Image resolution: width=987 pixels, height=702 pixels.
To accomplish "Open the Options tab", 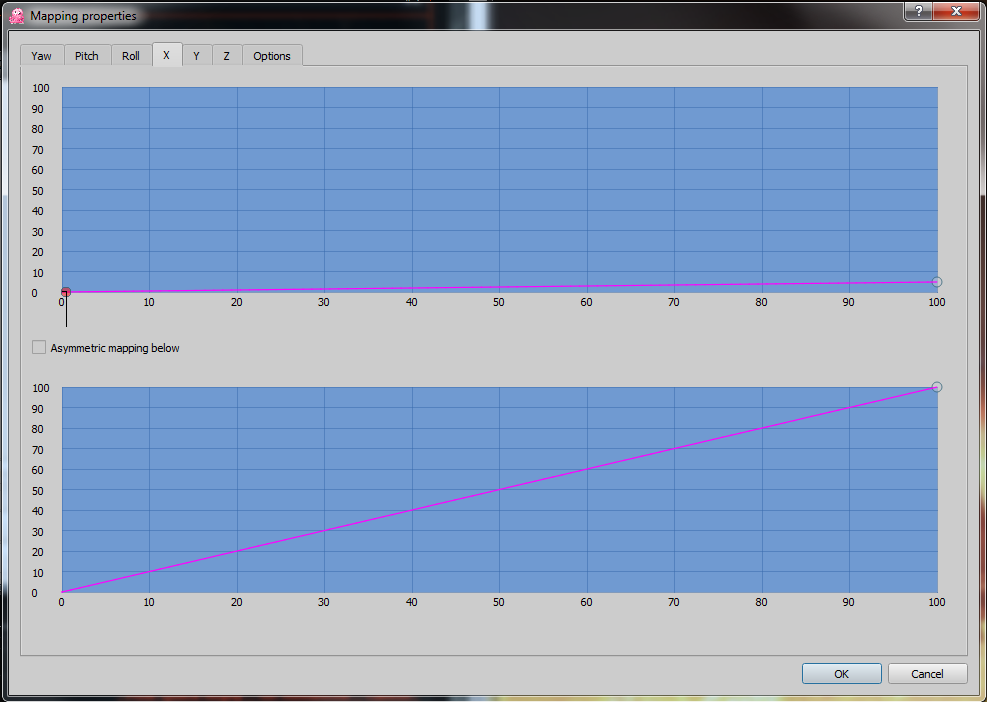I will [272, 55].
